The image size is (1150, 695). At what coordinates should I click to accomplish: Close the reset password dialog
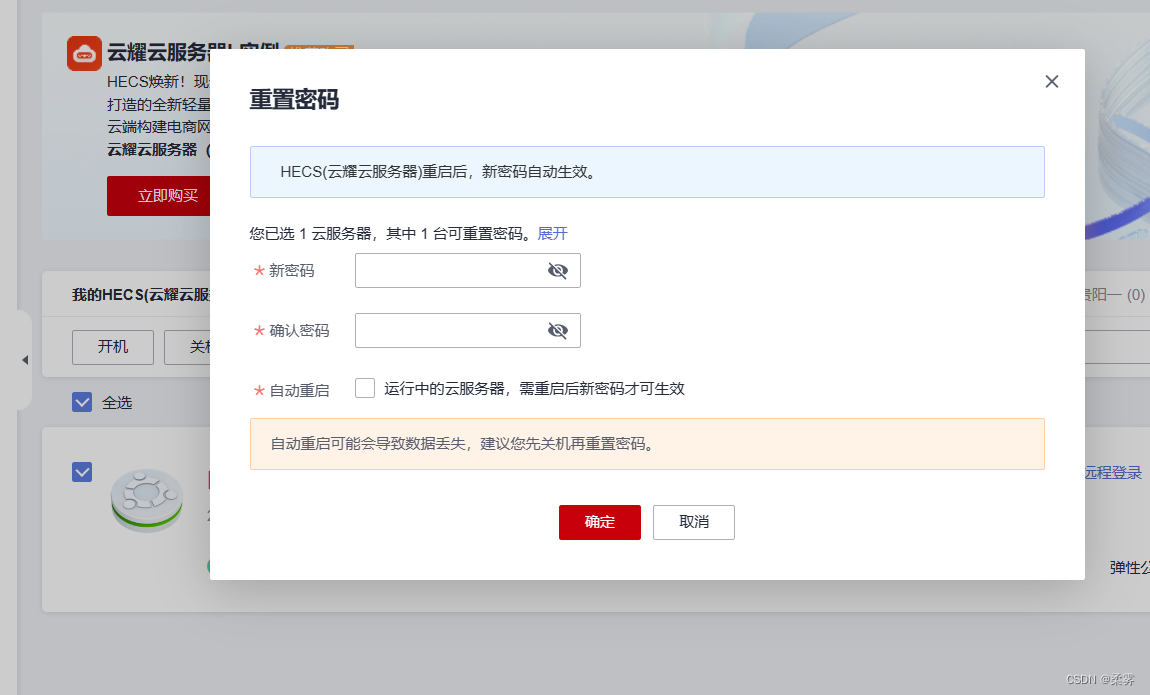click(x=1051, y=81)
